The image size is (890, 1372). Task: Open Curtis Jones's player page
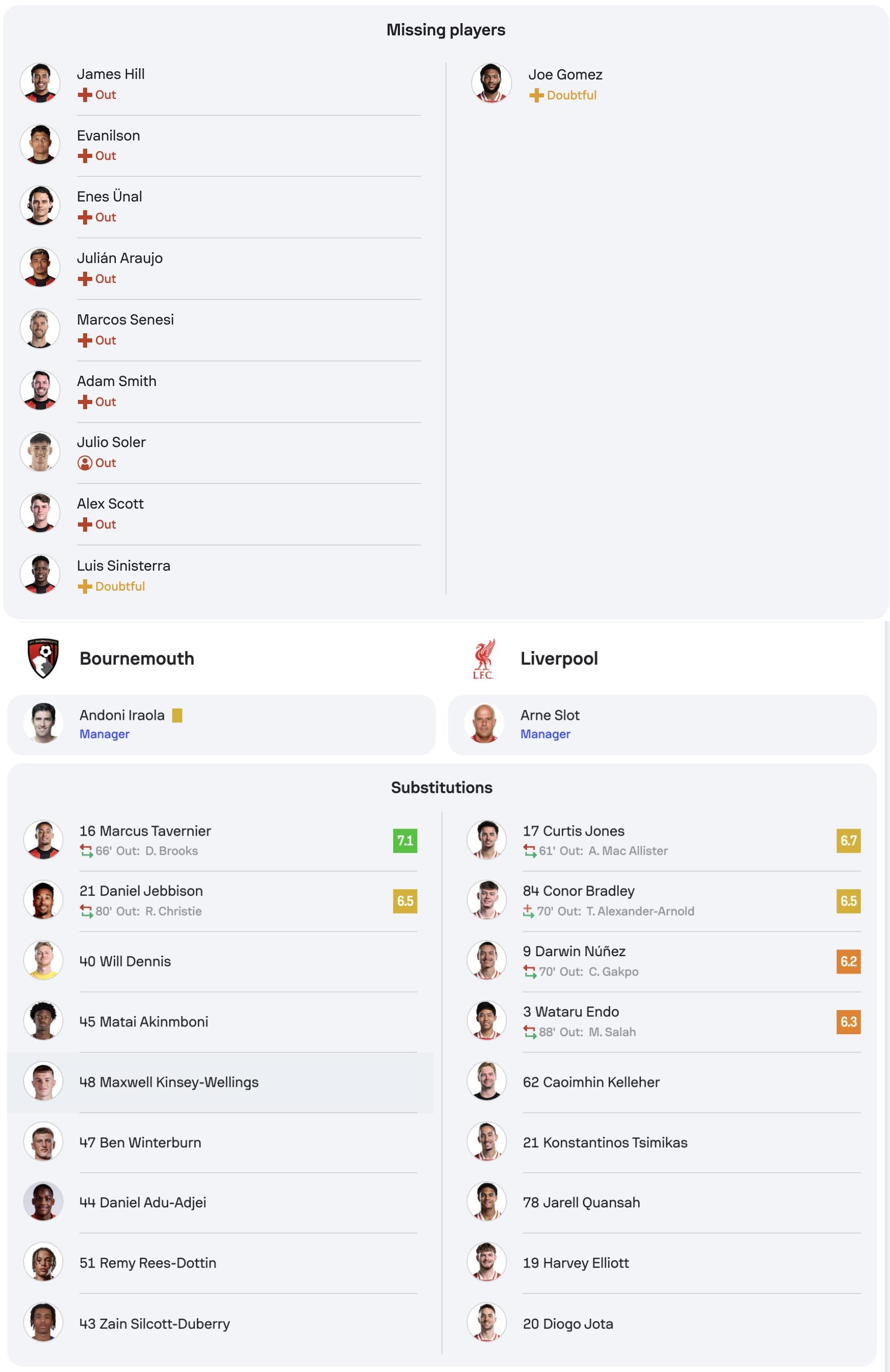(x=573, y=831)
